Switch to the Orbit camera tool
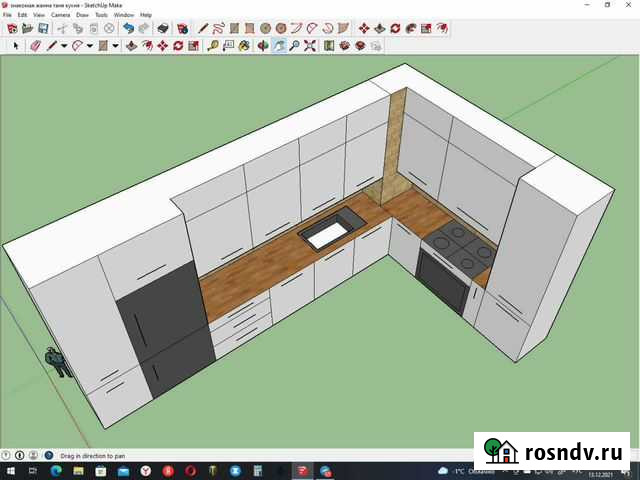The width and height of the screenshot is (640, 480). [x=263, y=45]
